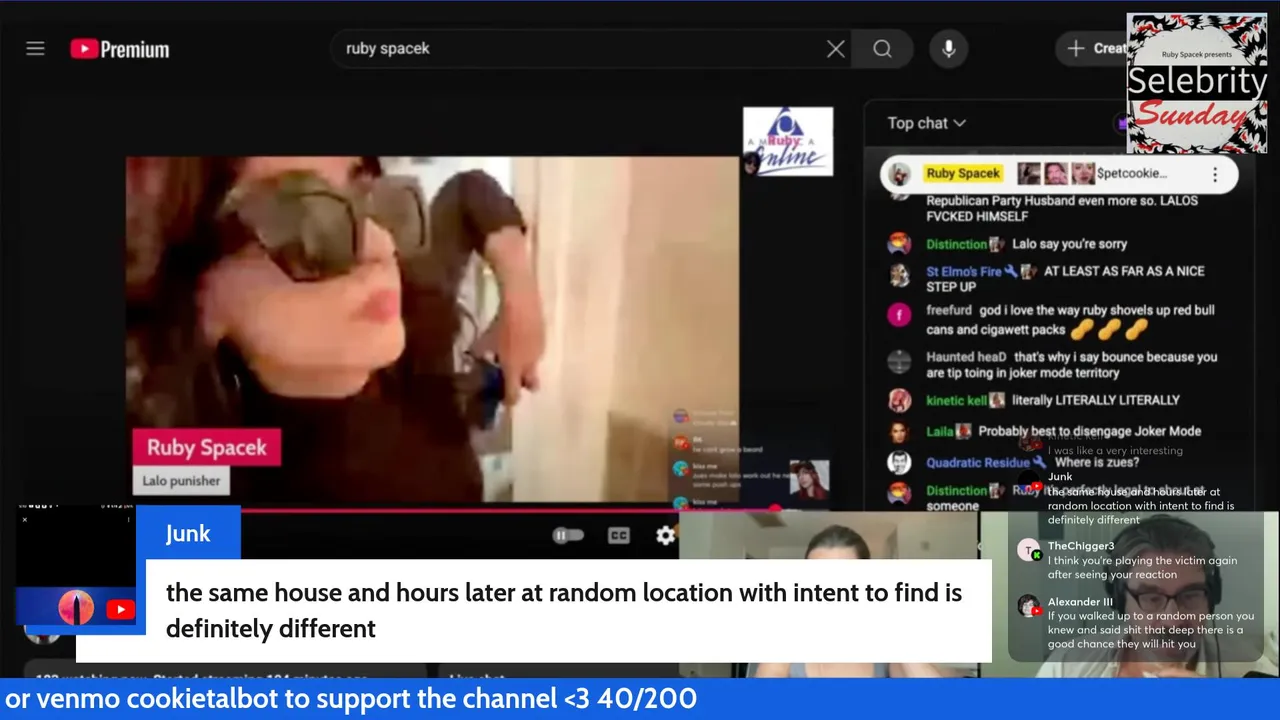1280x720 pixels.
Task: Click the red YouTube icon beside Junk banner
Action: coord(120,609)
